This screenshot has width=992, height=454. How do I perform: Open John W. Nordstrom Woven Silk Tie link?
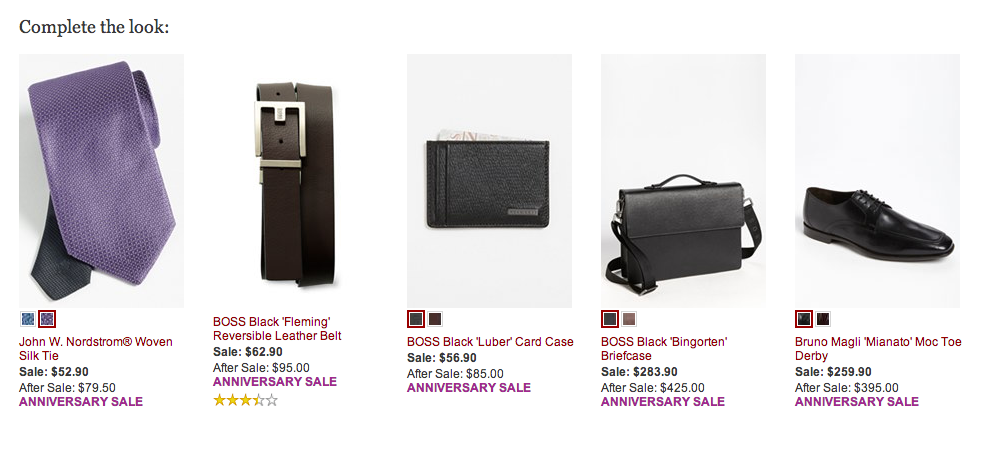(96, 349)
